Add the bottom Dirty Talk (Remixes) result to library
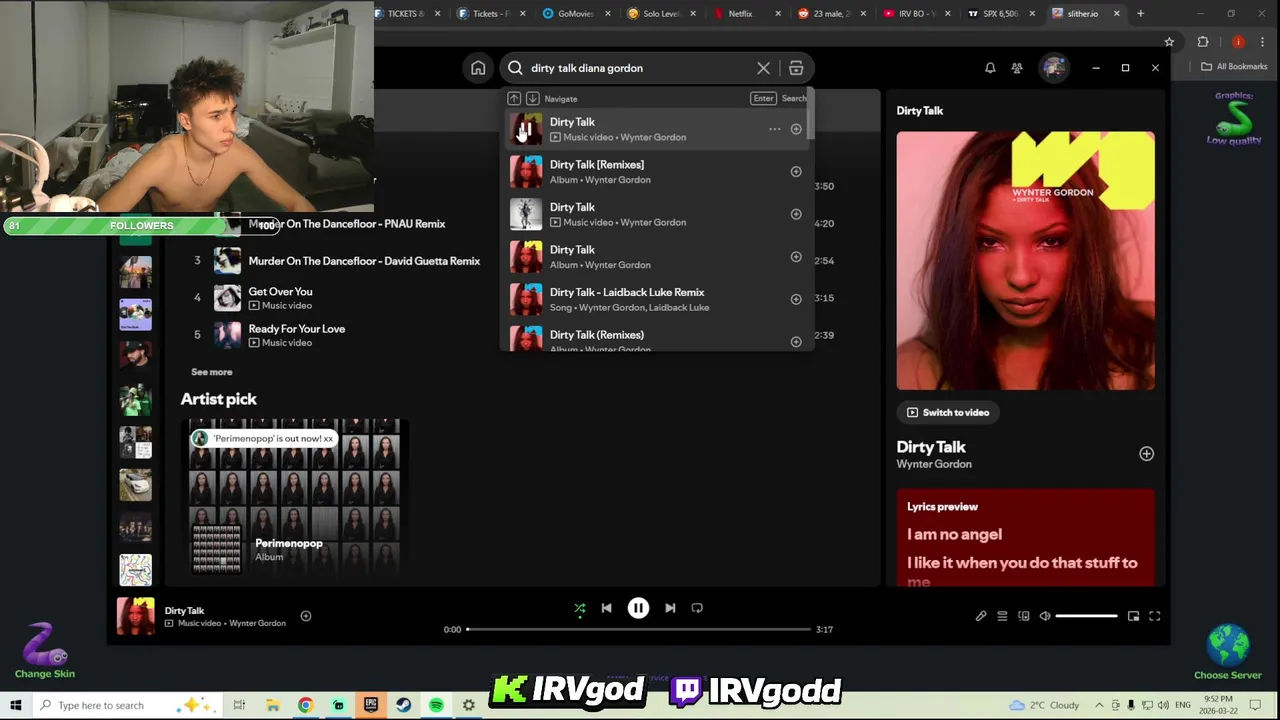This screenshot has width=1280, height=720. (x=796, y=342)
